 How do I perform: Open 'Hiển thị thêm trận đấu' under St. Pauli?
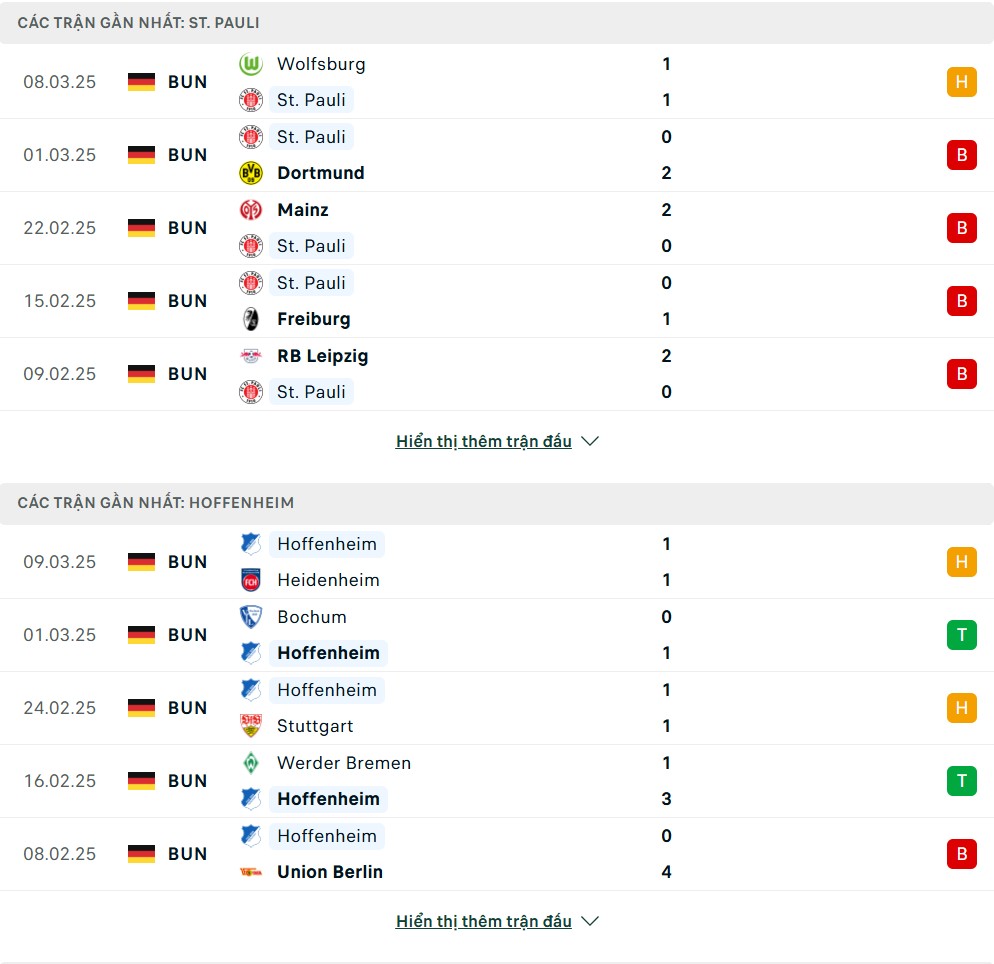click(x=484, y=441)
